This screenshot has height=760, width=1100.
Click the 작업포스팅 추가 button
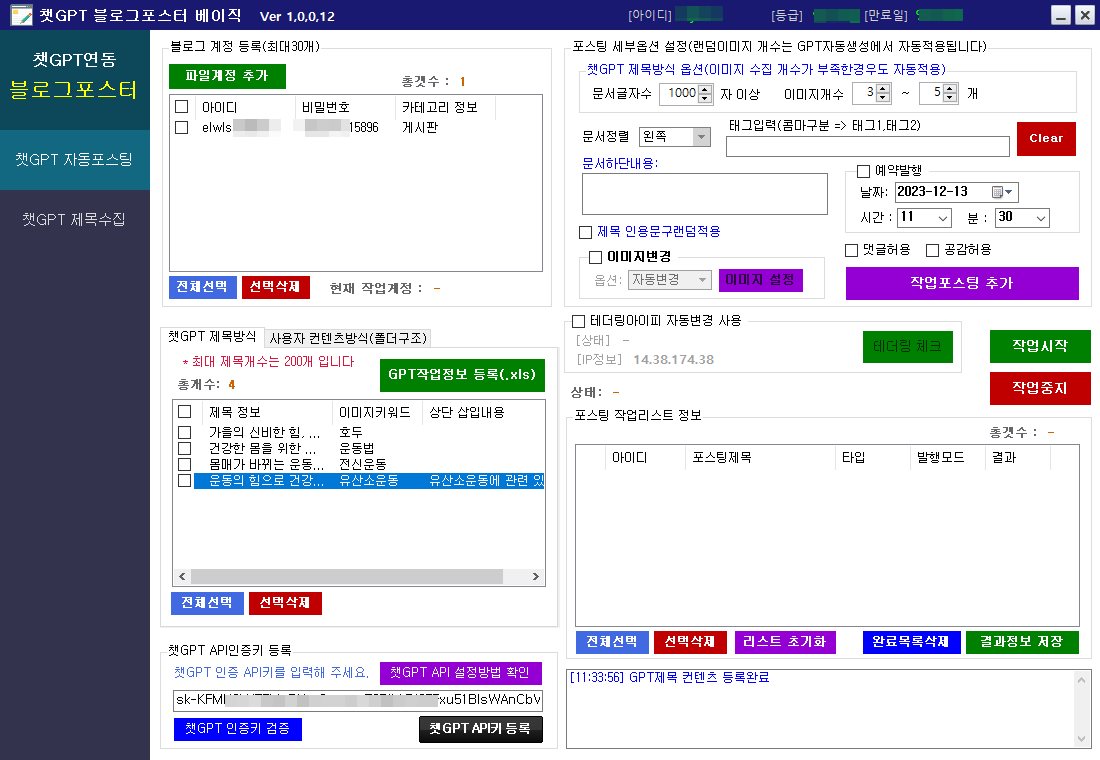tap(962, 284)
